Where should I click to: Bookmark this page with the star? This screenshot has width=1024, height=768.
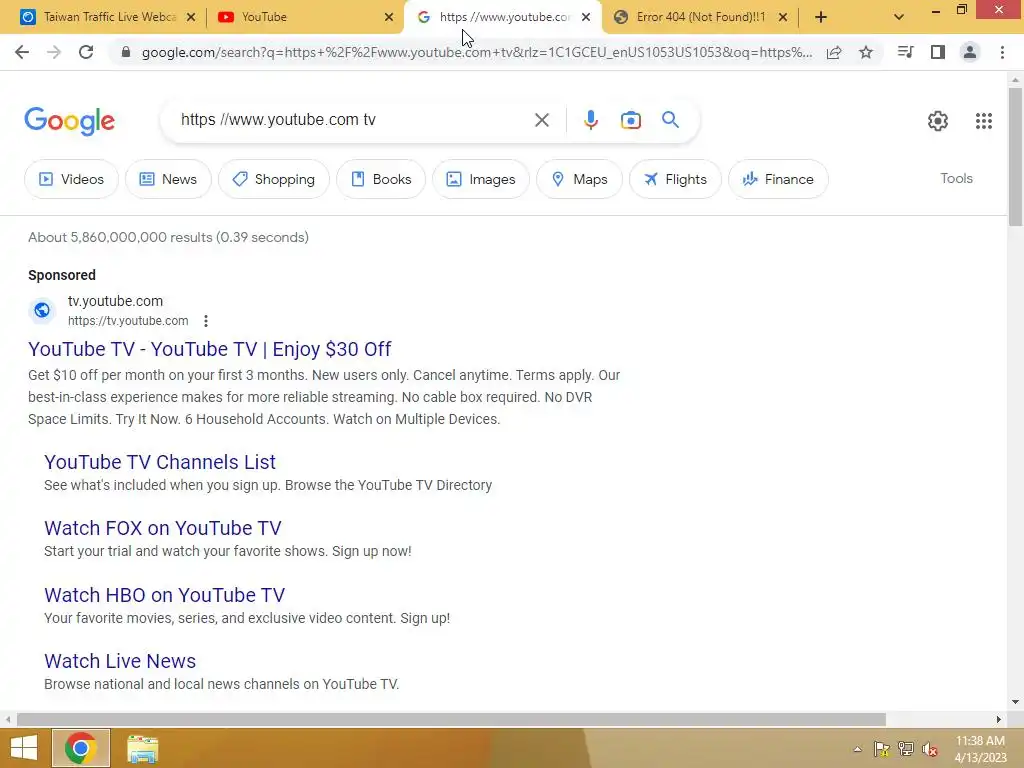pyautogui.click(x=866, y=52)
